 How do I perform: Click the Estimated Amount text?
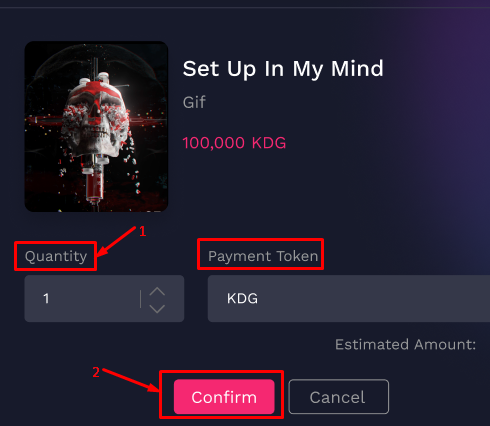pyautogui.click(x=405, y=344)
